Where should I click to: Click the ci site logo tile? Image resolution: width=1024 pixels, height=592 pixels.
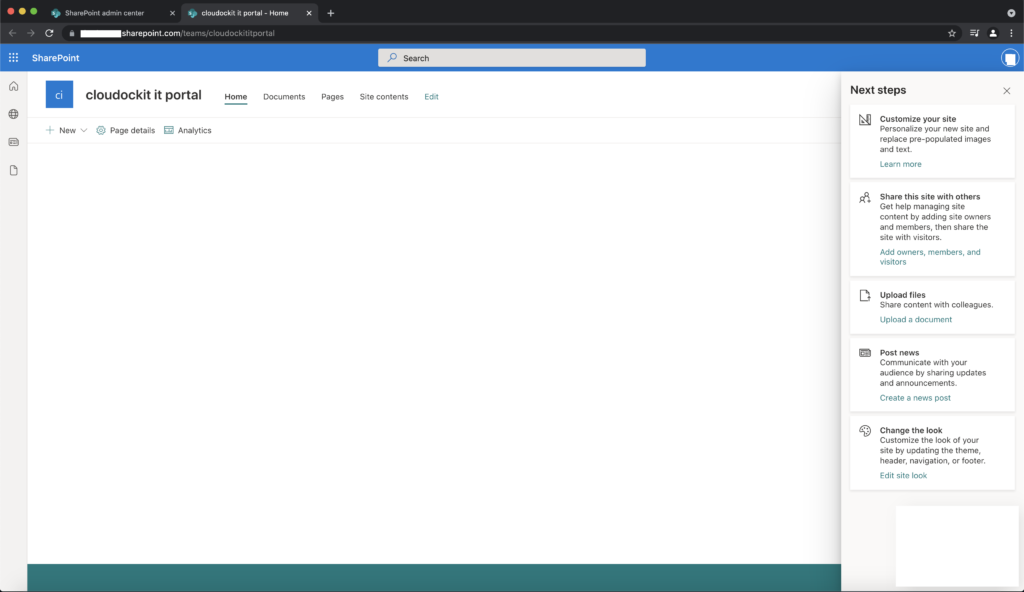click(59, 95)
